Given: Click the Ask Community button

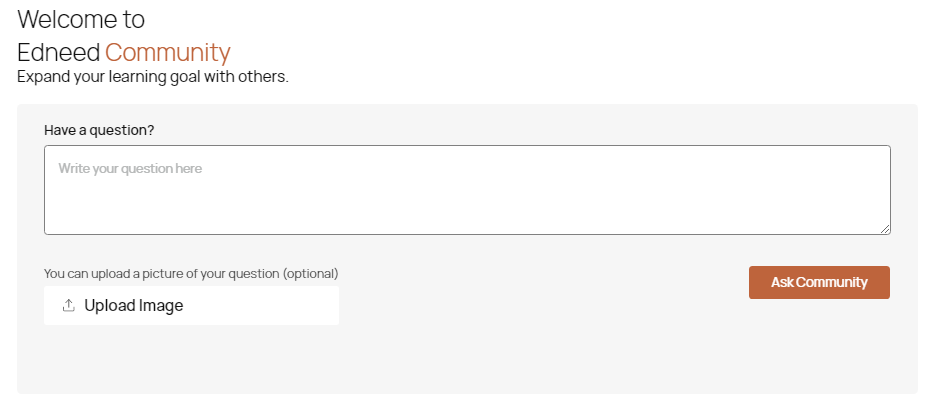Looking at the screenshot, I should pyautogui.click(x=819, y=282).
